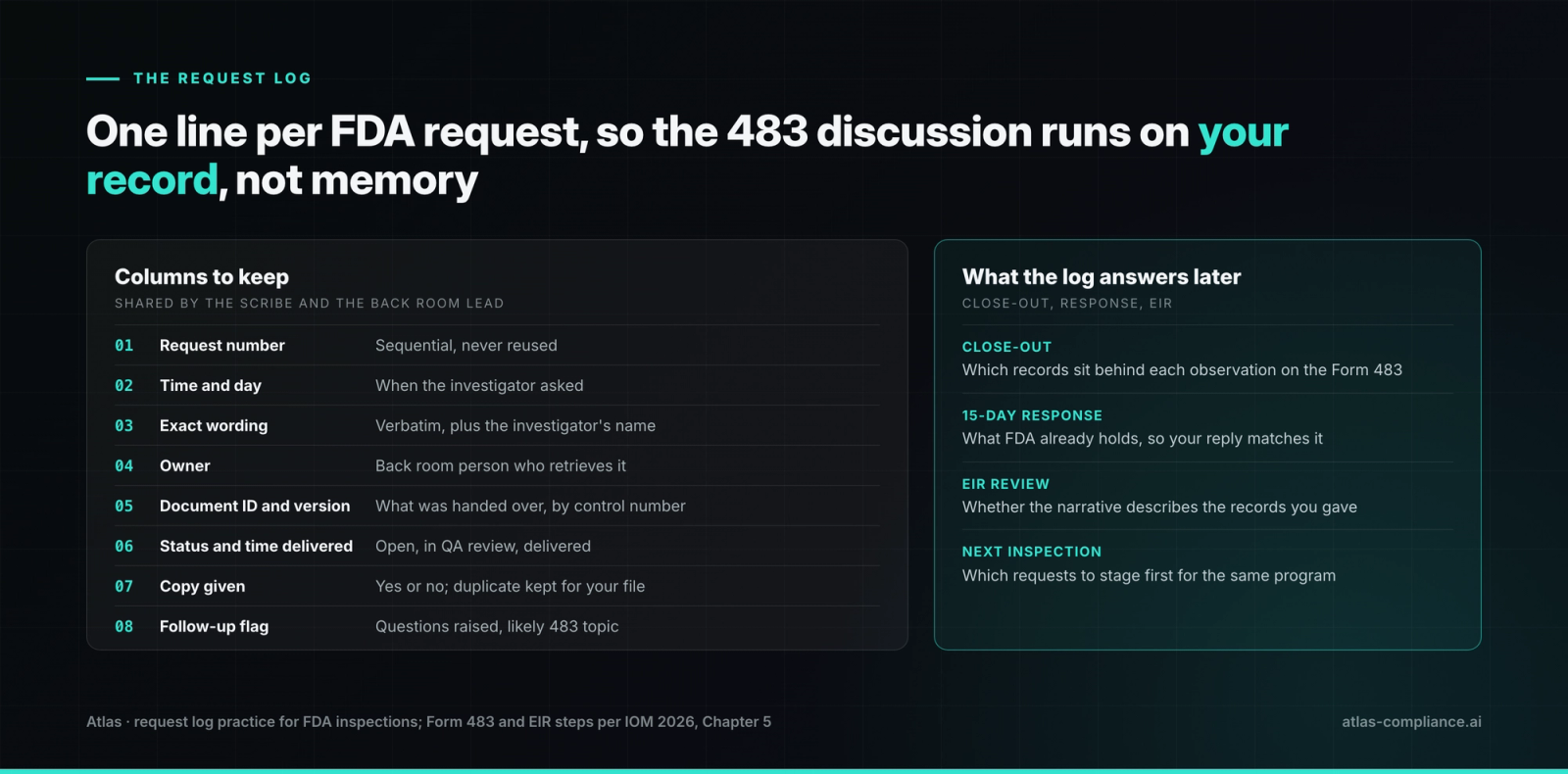Click the footer source note starting 'Atlas'
Viewport: 1568px width, 774px height.
pyautogui.click(x=428, y=721)
